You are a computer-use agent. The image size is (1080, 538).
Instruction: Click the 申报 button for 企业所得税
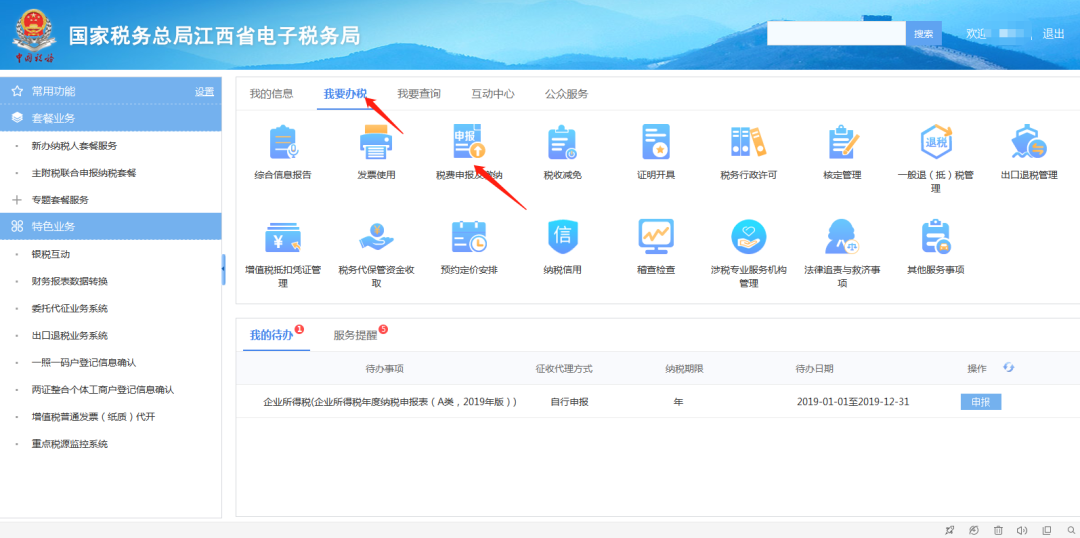tap(980, 402)
